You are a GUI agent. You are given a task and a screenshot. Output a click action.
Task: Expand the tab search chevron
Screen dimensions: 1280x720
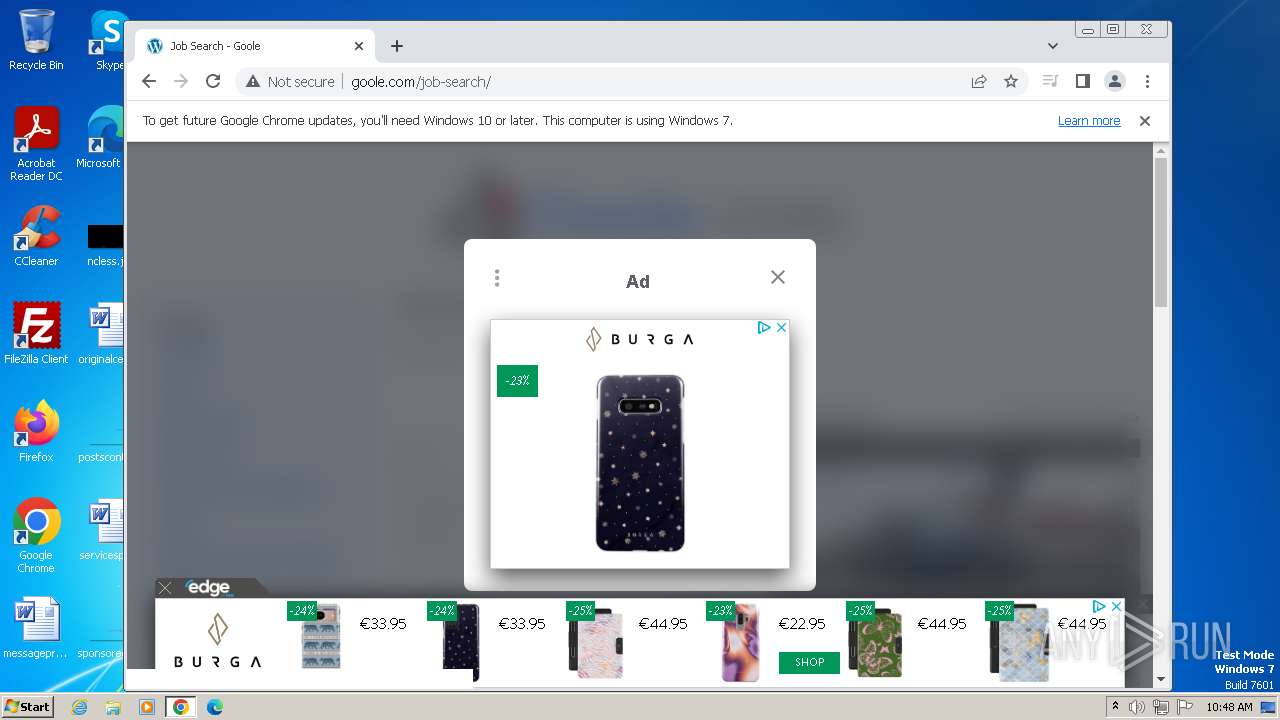(1053, 46)
